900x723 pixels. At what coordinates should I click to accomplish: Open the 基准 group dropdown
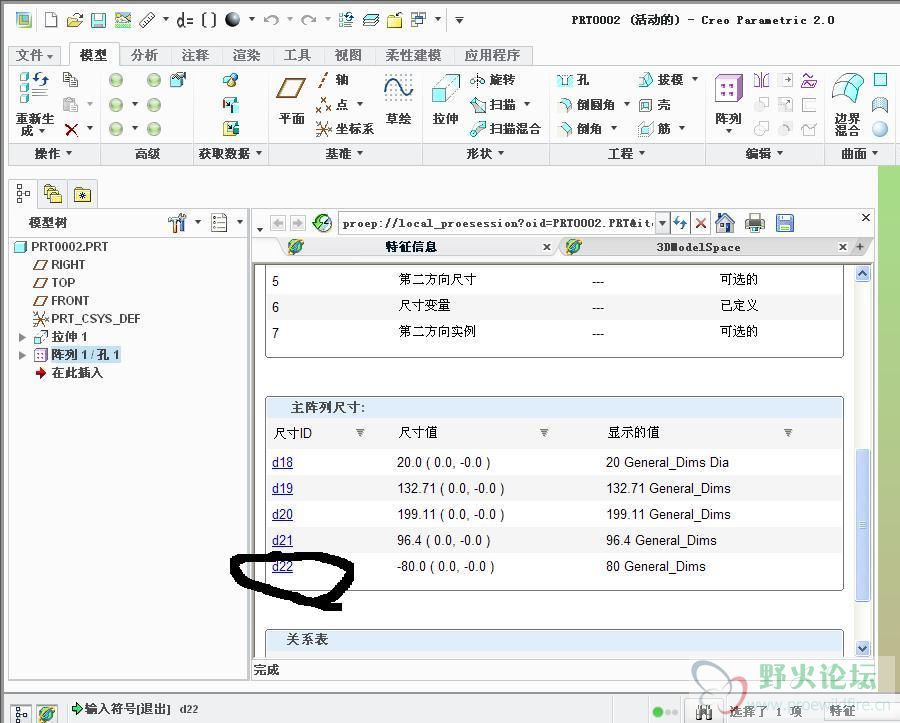pos(344,153)
